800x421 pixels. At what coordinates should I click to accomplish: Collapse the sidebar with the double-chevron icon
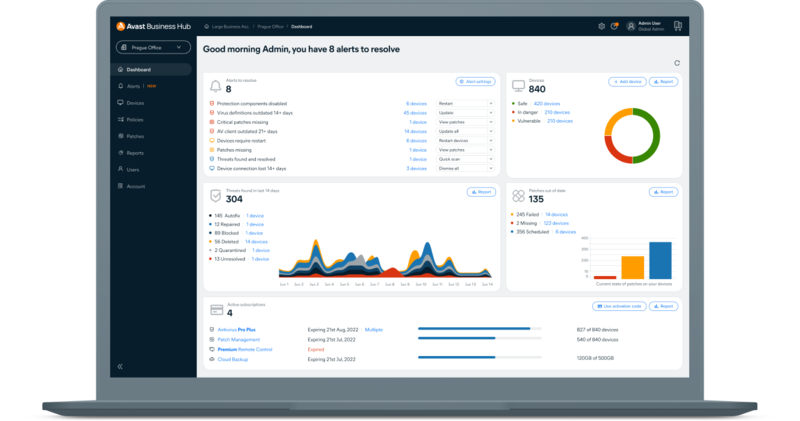(x=121, y=367)
